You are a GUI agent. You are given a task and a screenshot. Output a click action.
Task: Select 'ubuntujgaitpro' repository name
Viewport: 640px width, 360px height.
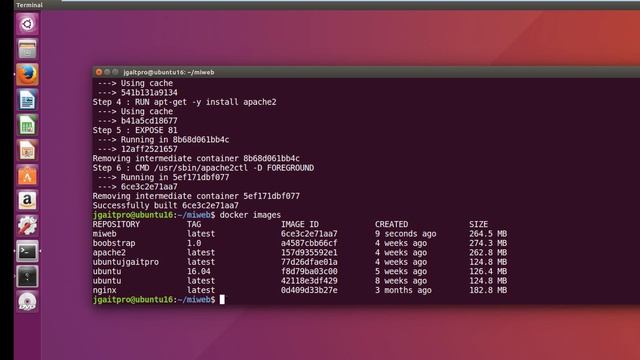click(126, 262)
